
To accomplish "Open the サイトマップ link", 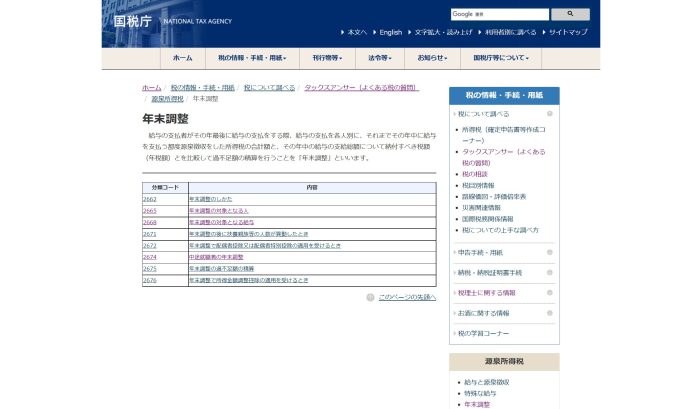I will coord(568,32).
